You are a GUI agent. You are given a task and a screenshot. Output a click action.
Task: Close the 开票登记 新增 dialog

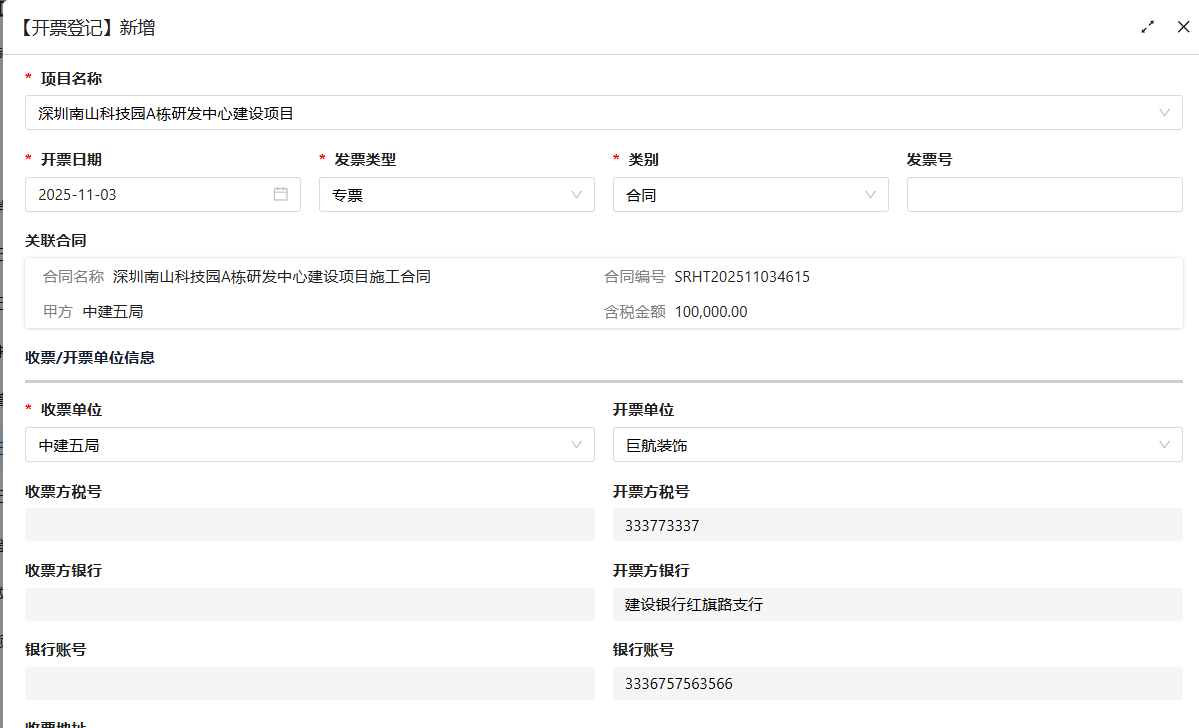coord(1183,27)
